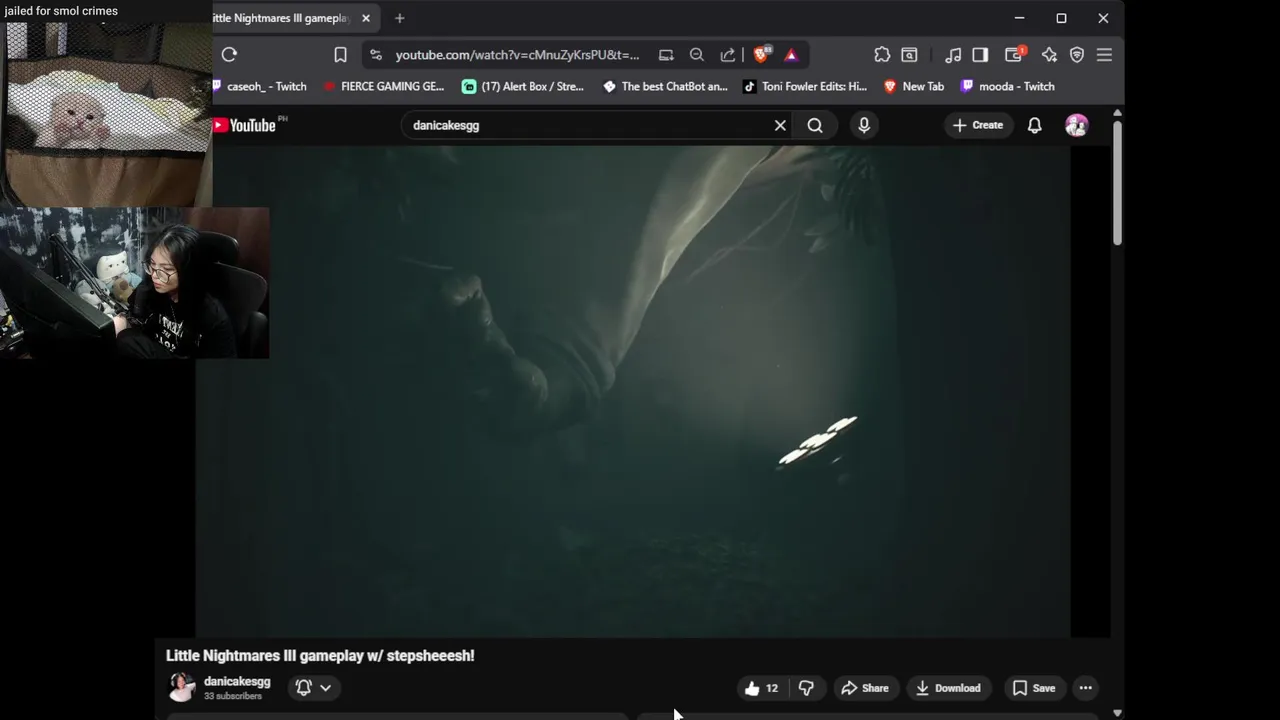Viewport: 1280px width, 720px height.
Task: Share the video using Share button
Action: coord(865,688)
